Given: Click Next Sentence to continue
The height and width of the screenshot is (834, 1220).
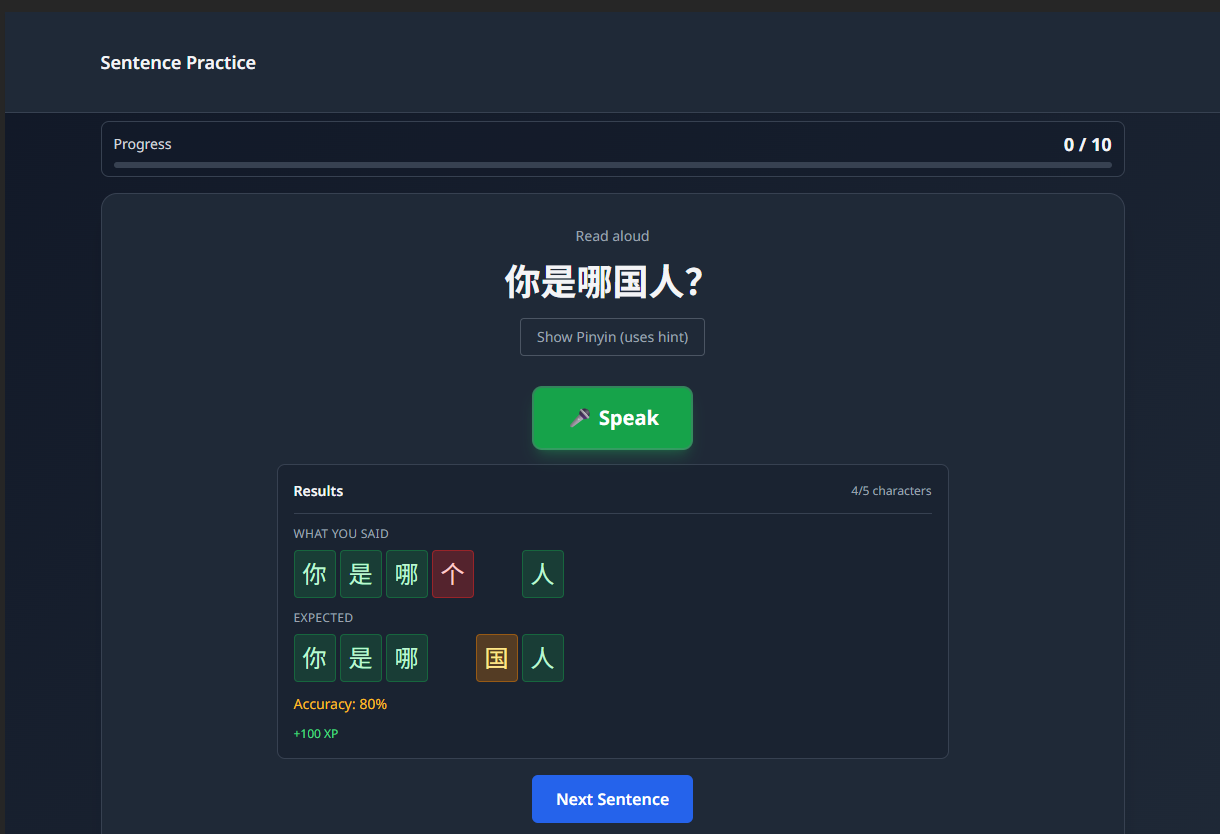Looking at the screenshot, I should pyautogui.click(x=612, y=799).
